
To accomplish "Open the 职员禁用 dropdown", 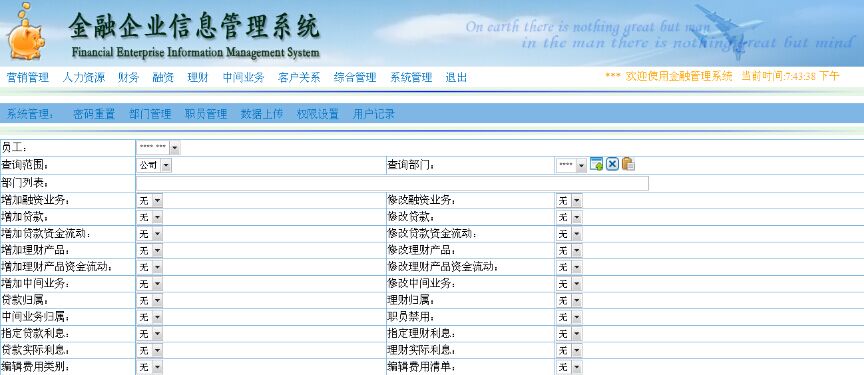I will (x=569, y=317).
